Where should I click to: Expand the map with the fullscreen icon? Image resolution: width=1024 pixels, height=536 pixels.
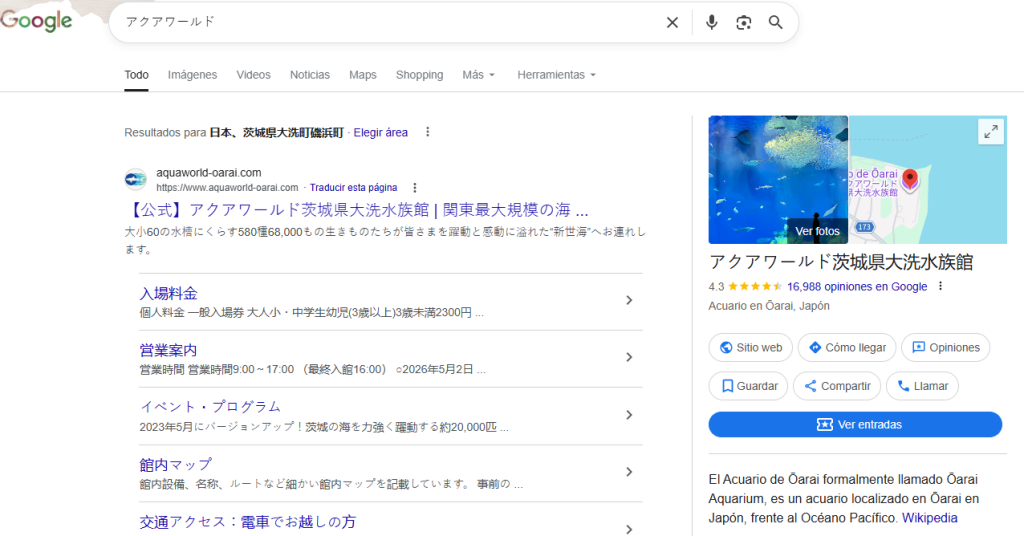tap(990, 132)
